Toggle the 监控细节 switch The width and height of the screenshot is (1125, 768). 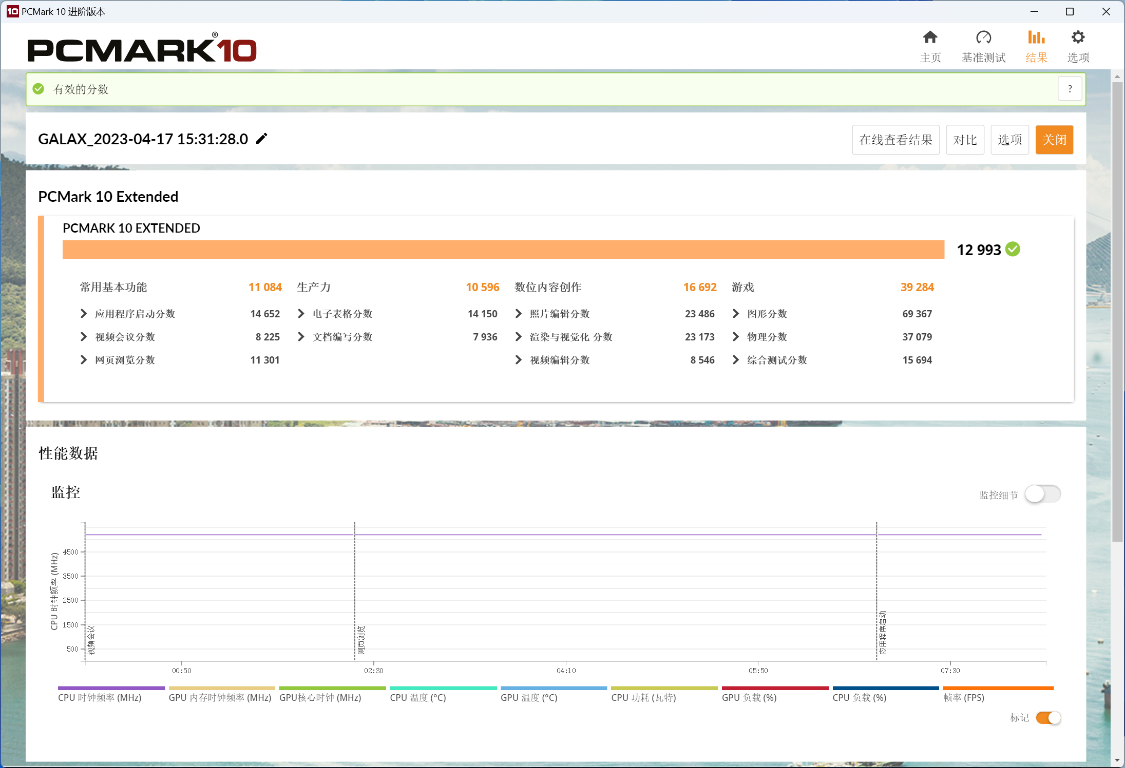(x=1042, y=494)
